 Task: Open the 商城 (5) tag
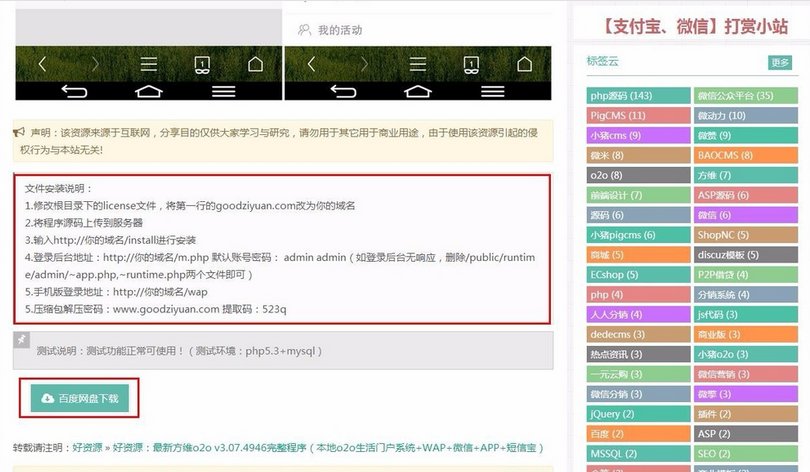point(638,255)
